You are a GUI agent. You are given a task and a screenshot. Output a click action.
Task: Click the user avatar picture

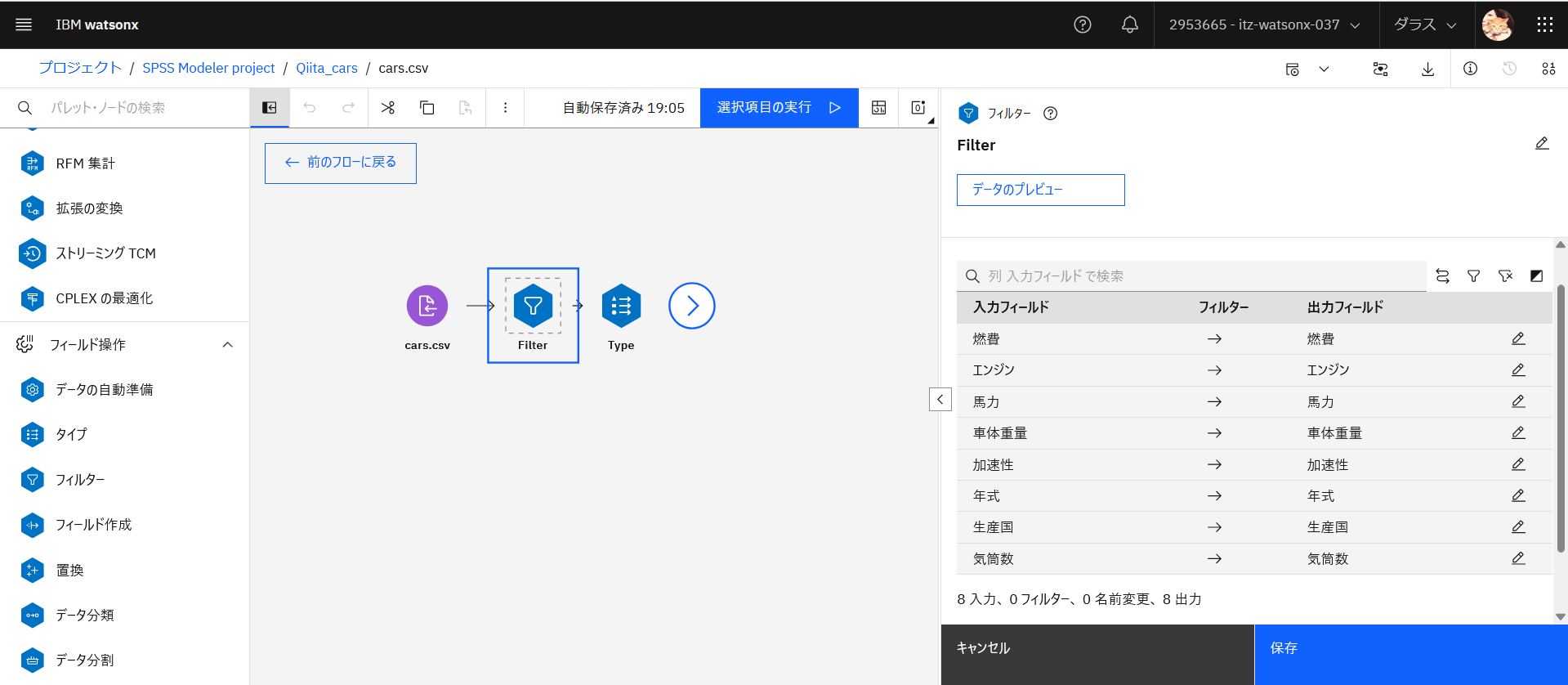(x=1498, y=25)
